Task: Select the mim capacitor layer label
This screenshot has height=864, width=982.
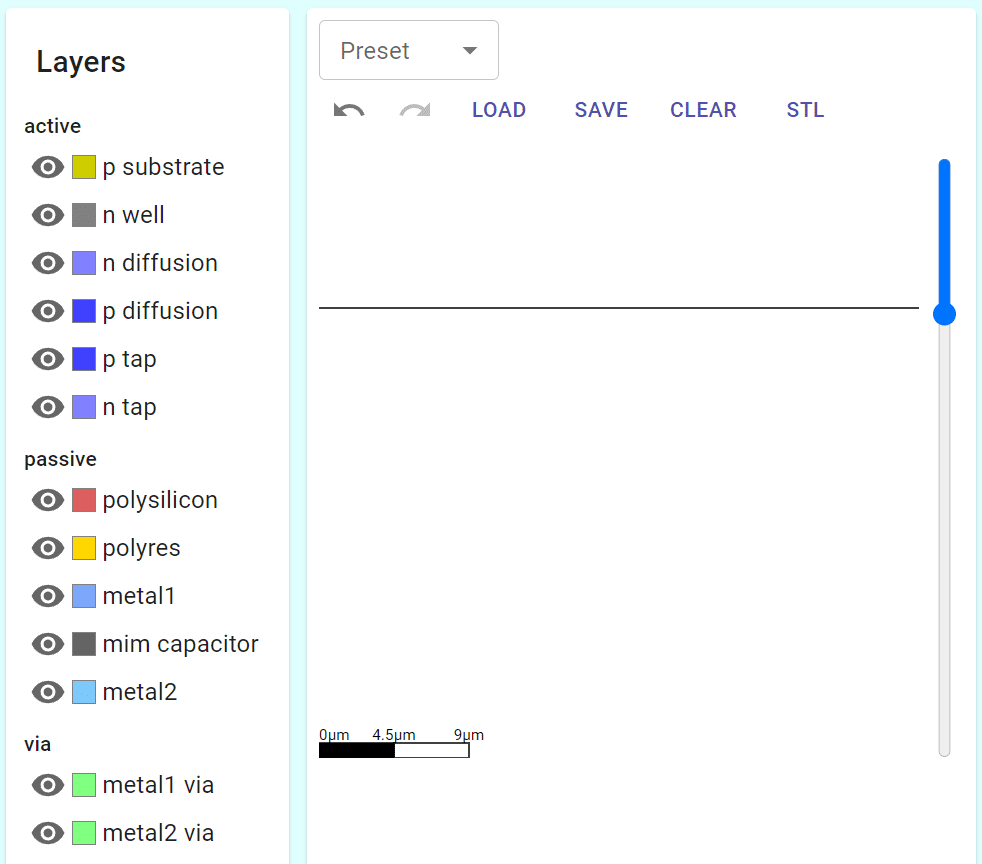Action: click(x=180, y=645)
